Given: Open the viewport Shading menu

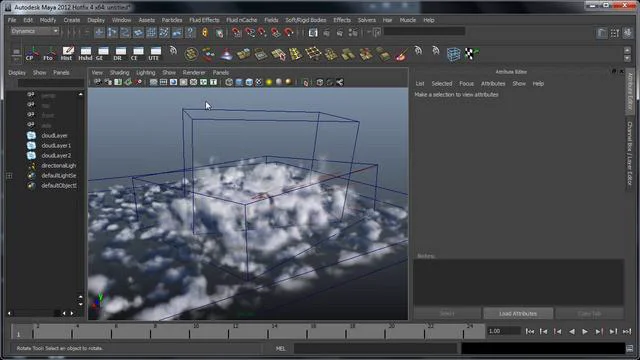Looking at the screenshot, I should click(x=120, y=73).
